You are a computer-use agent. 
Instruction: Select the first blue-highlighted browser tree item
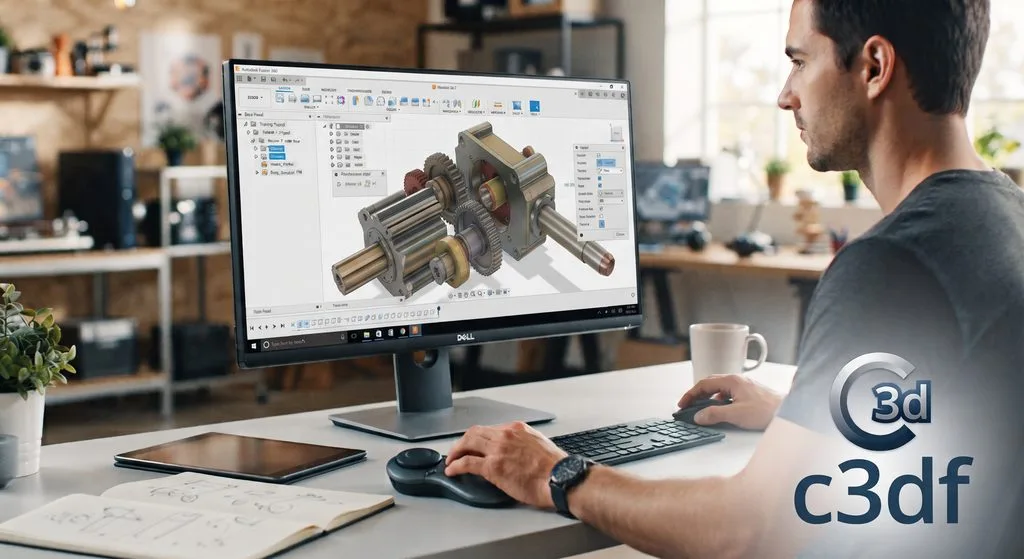coord(276,148)
